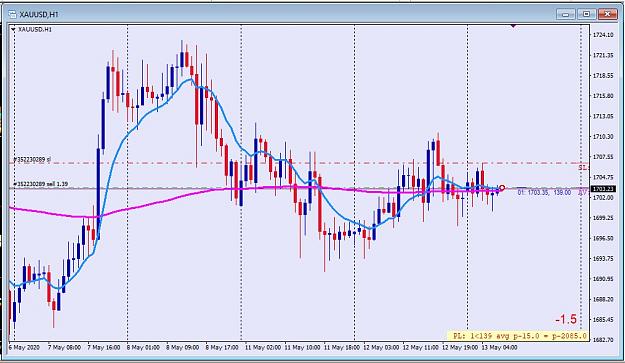Click time axis label '11 May 02:00'
625x363 pixels.
(x=263, y=347)
